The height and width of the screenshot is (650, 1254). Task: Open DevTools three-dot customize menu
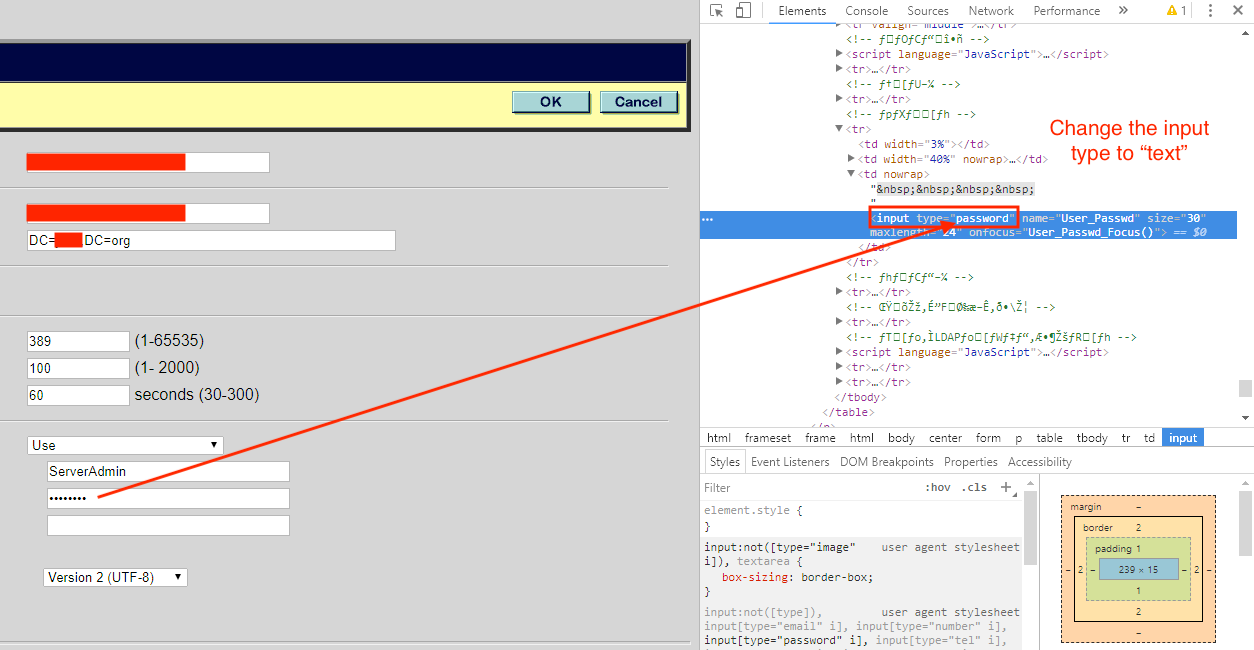[x=1212, y=11]
